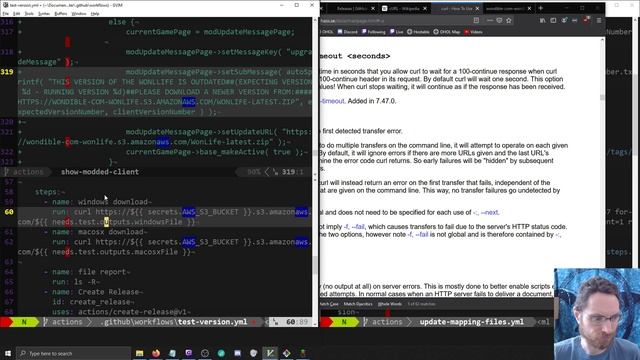
Task: Open the Discord bookmark
Action: (347, 32)
